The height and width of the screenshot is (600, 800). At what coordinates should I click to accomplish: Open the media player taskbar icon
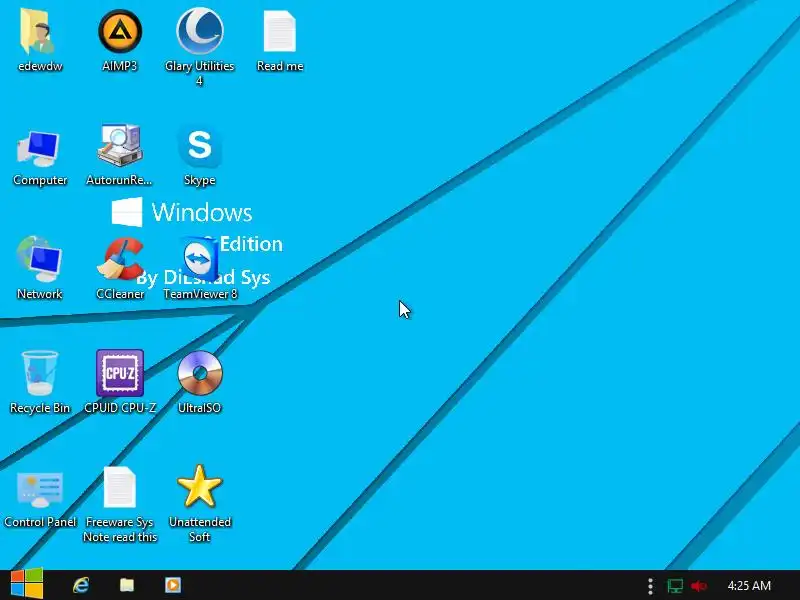click(172, 585)
